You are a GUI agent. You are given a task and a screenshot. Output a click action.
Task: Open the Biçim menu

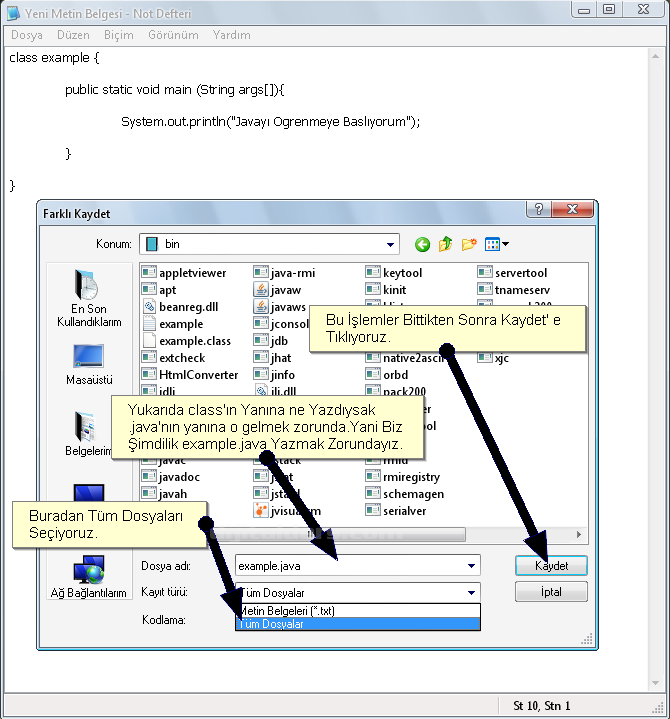click(x=119, y=35)
